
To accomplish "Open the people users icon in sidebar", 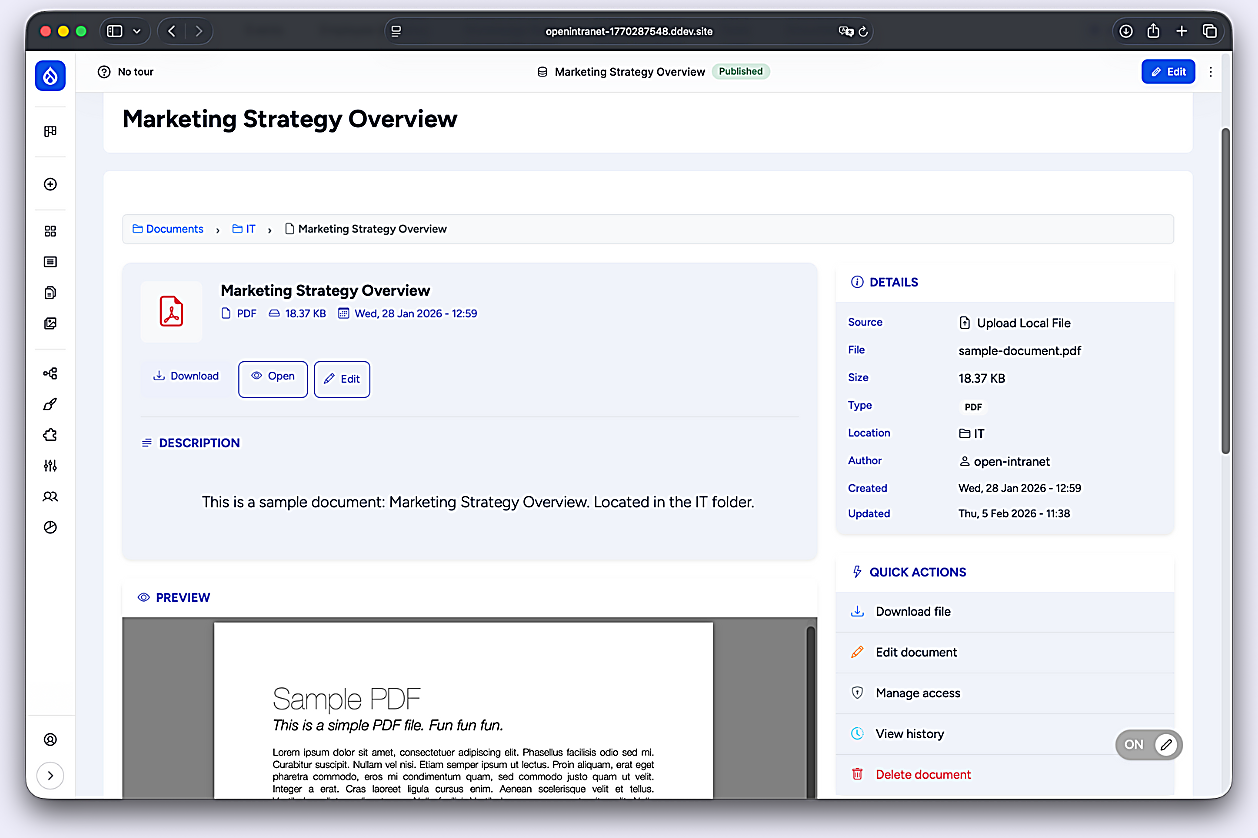I will click(x=50, y=496).
